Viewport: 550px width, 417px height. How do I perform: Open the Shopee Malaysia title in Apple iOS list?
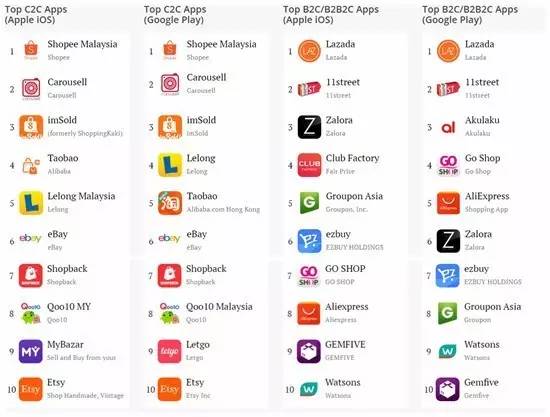point(82,44)
